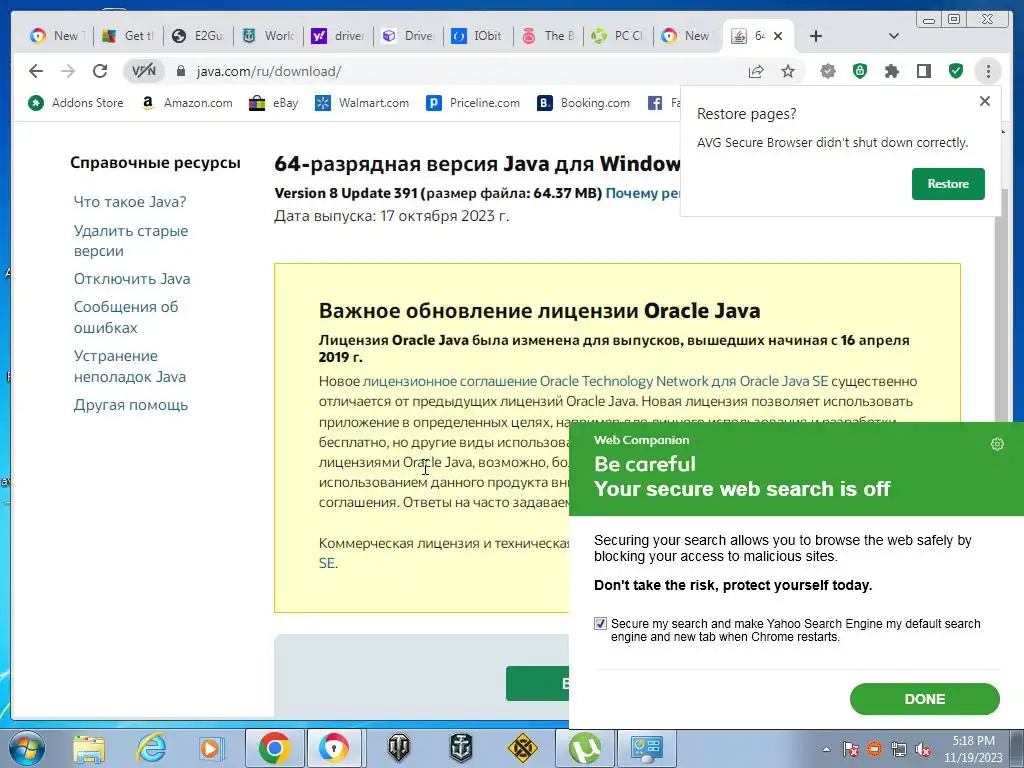Open Priceline.com bookmark
This screenshot has width=1024, height=768.
point(473,103)
